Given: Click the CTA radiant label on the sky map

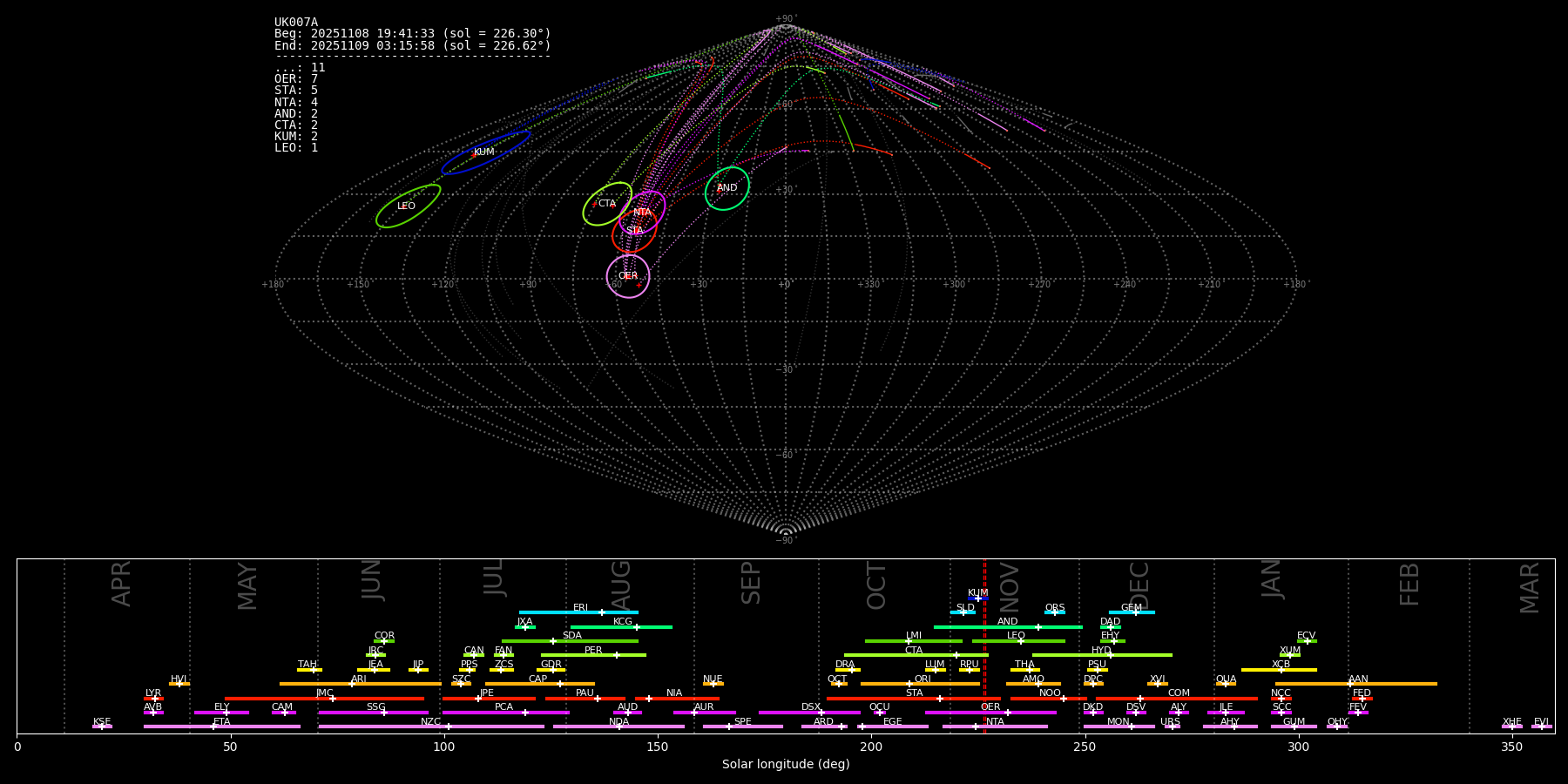Looking at the screenshot, I should pyautogui.click(x=606, y=204).
